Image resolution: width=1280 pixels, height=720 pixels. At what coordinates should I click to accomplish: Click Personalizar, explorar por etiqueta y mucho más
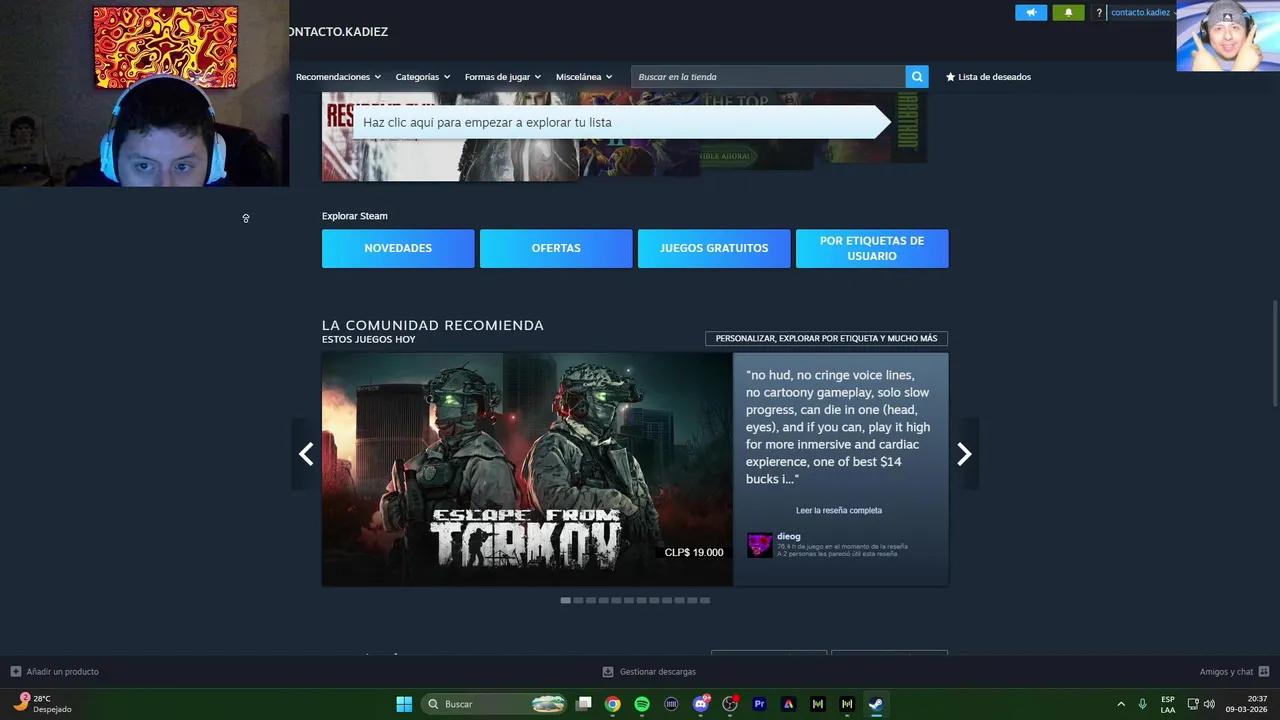click(x=826, y=339)
